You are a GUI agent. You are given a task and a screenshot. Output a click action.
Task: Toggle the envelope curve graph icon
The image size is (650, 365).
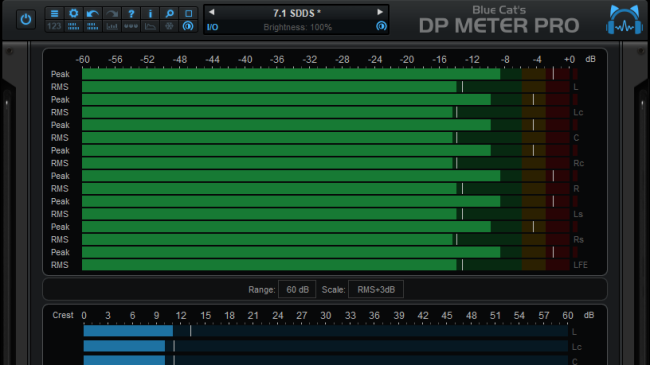point(150,26)
